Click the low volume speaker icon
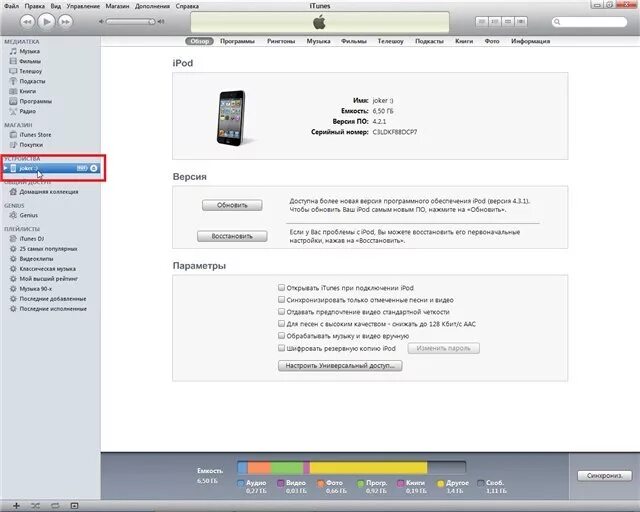Viewport: 640px width, 512px height. (101, 21)
